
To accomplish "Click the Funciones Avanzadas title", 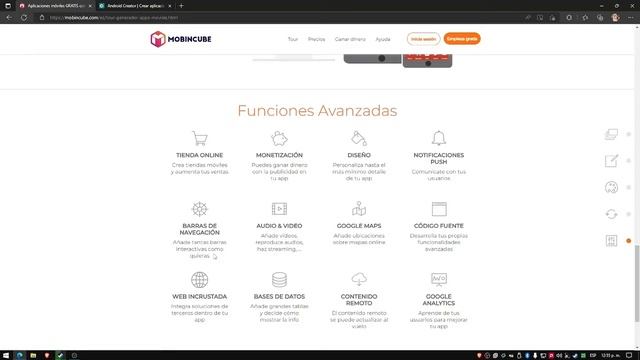I will [x=317, y=111].
